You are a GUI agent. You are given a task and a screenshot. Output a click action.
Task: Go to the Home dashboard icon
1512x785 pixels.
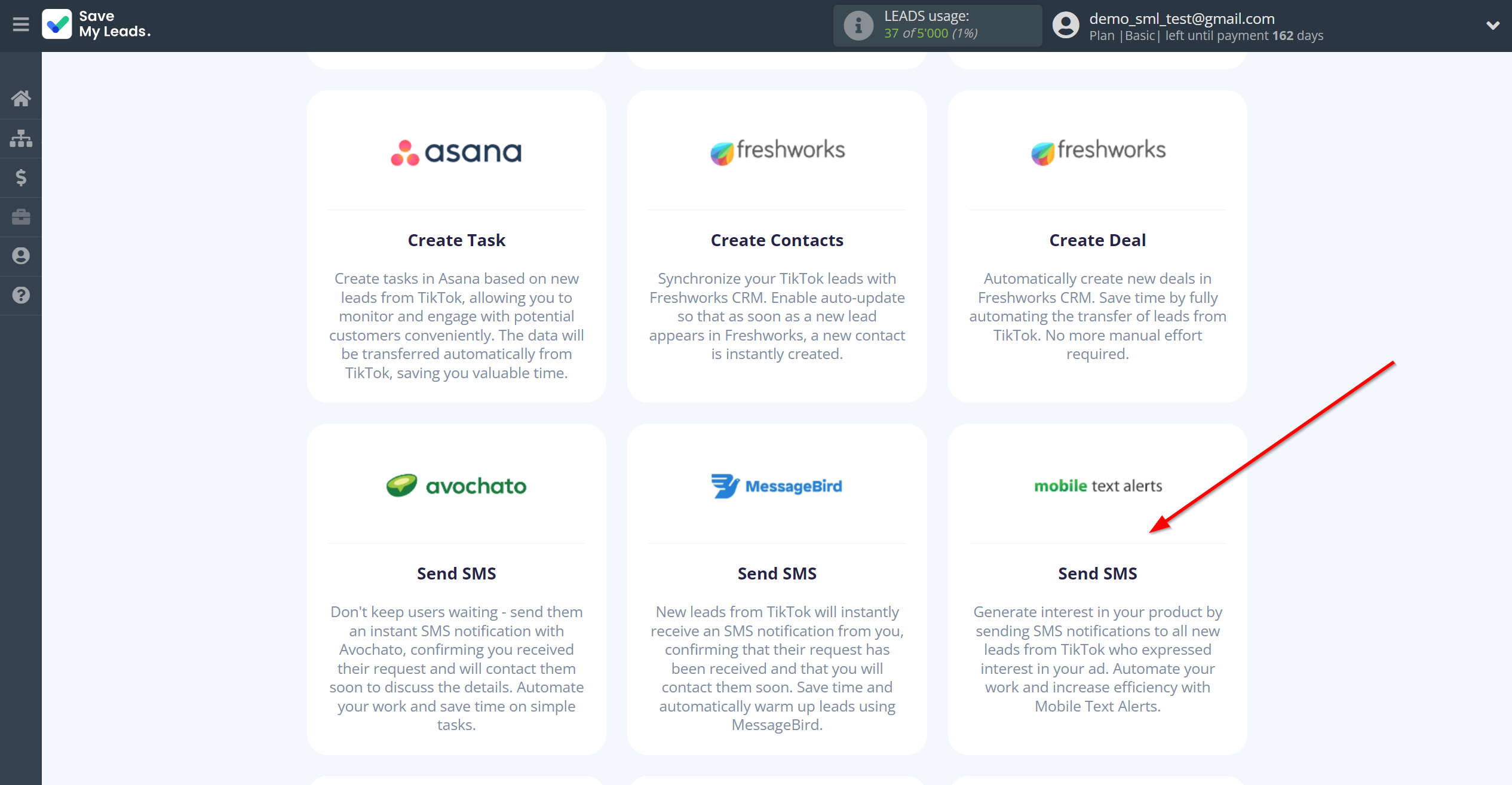(21, 98)
